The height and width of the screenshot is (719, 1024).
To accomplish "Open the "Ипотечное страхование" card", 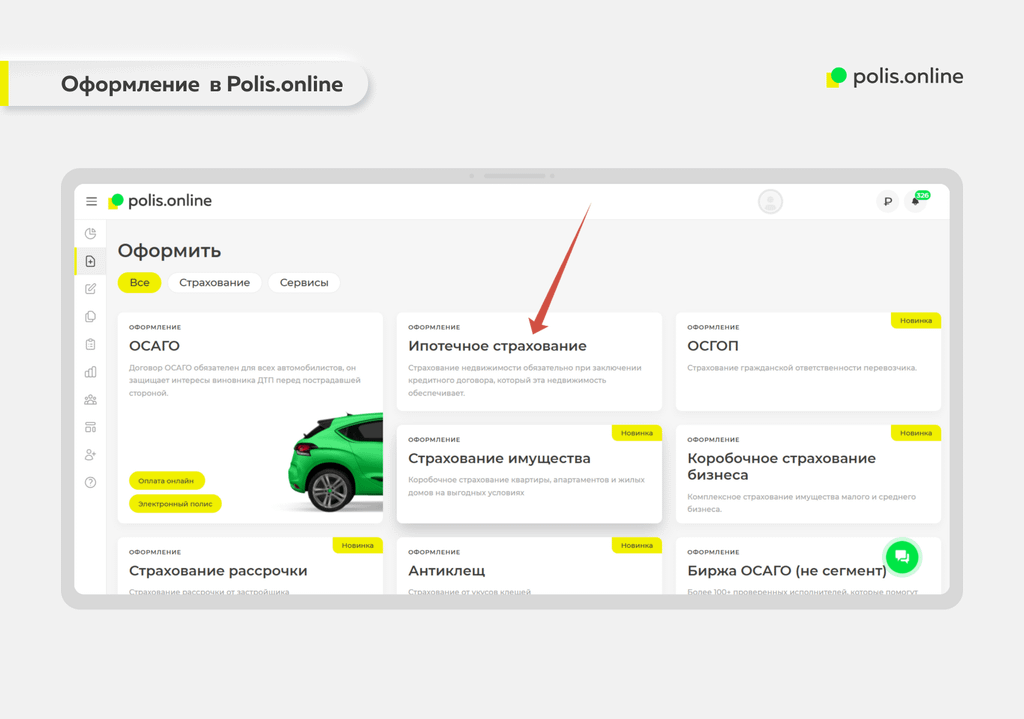I will point(529,361).
